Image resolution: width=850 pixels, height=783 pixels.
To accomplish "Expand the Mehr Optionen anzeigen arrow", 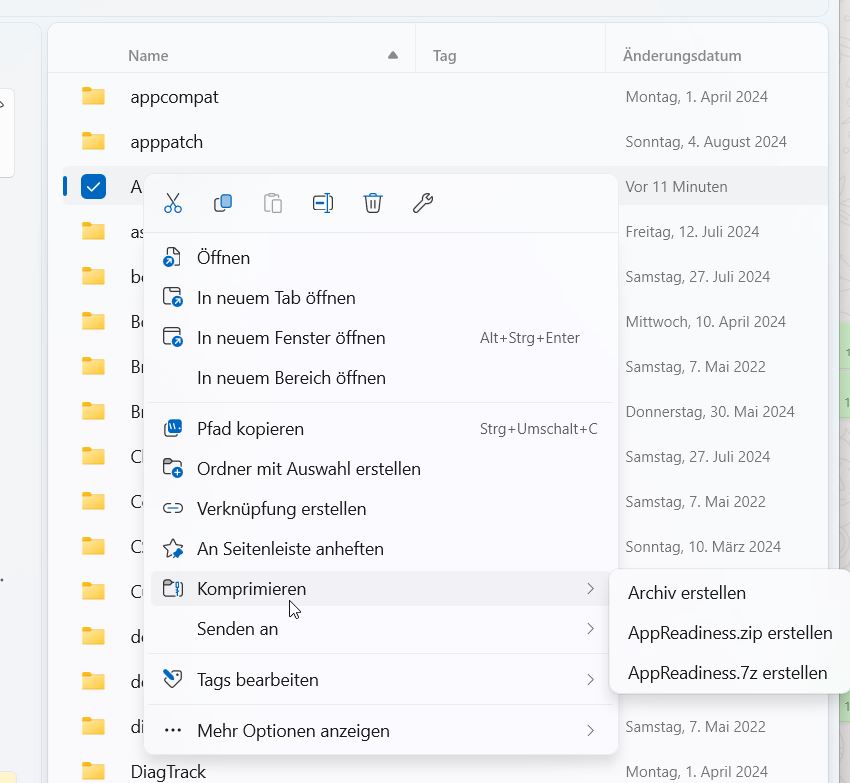I will pos(590,730).
